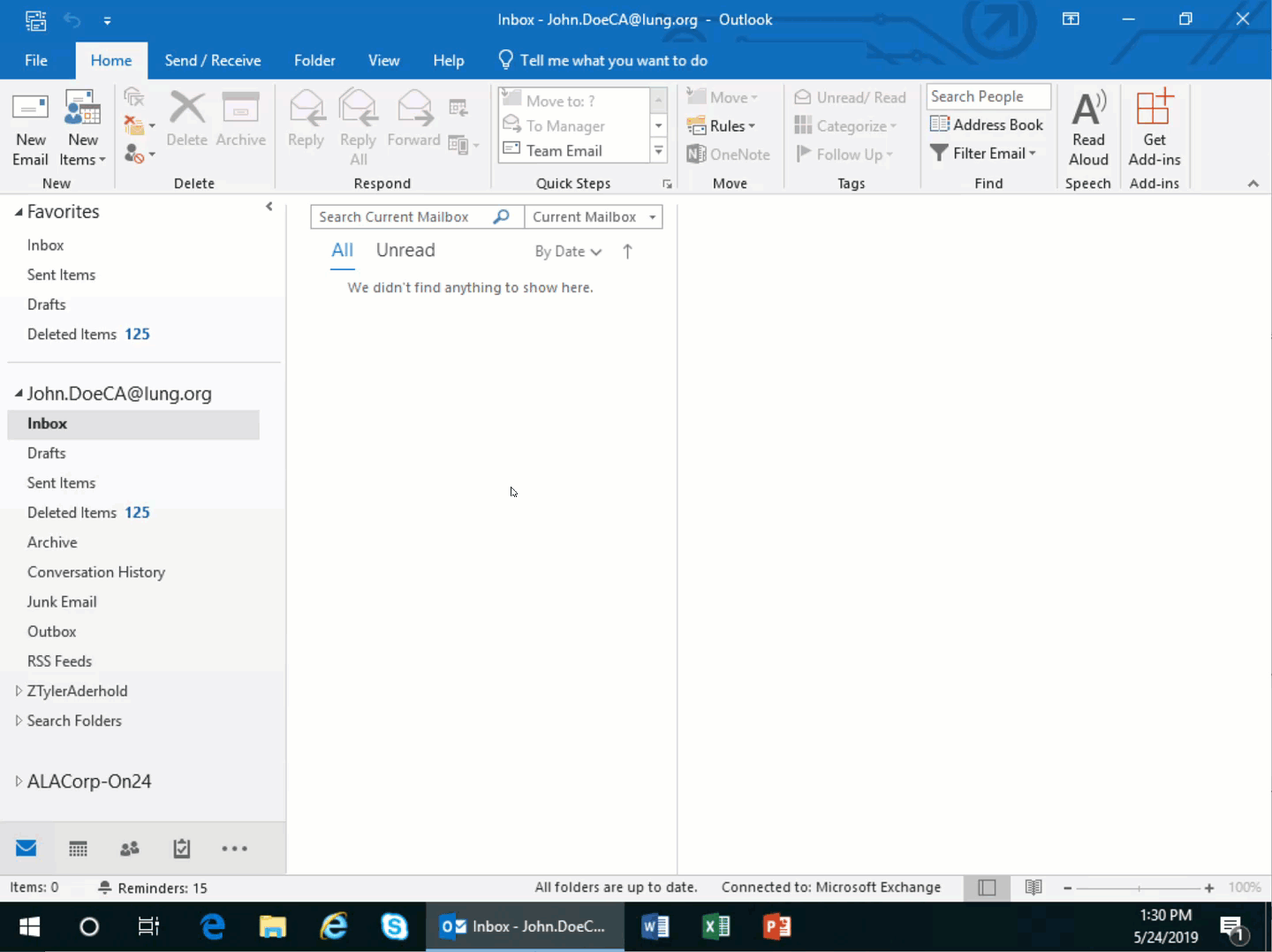Create a New Email message
Screen dimensions: 1272x952
pos(30,129)
